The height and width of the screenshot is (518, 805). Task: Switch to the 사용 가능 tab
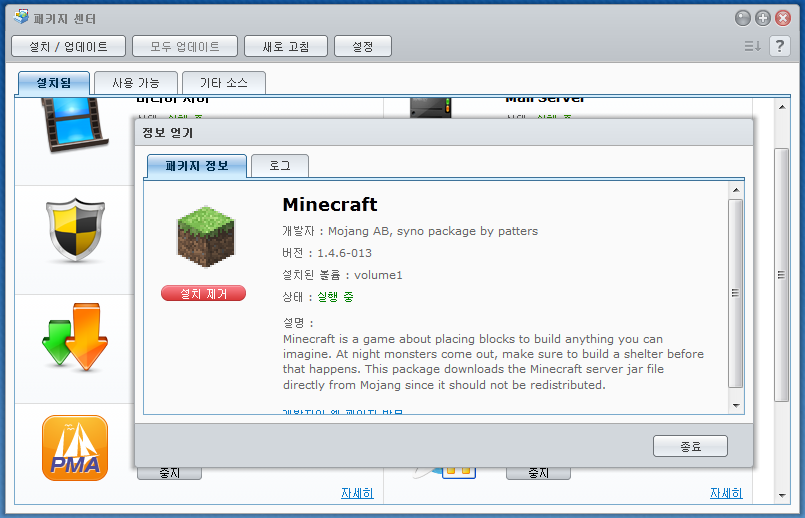(x=136, y=83)
